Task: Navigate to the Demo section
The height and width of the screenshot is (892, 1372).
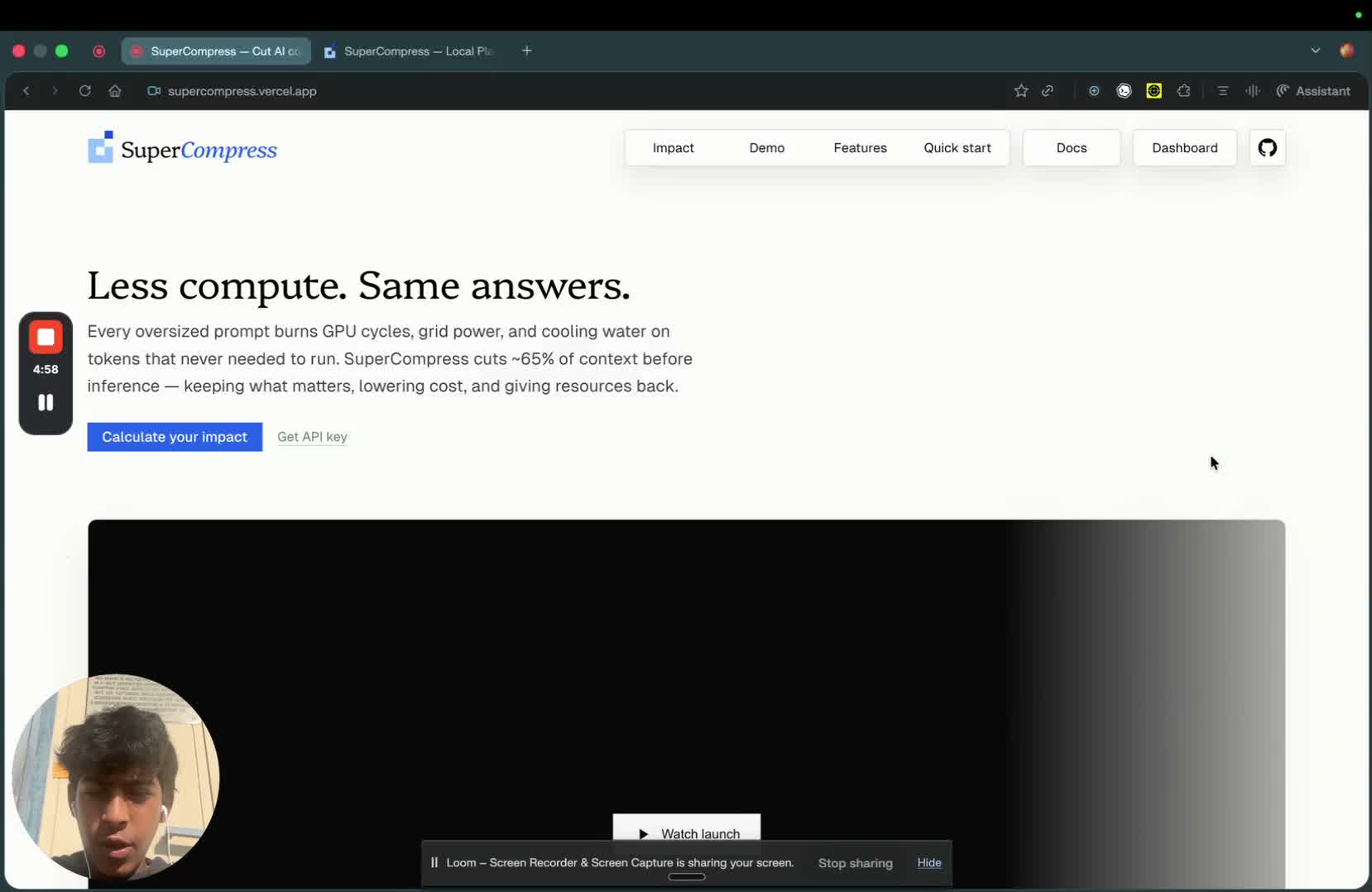Action: (x=766, y=148)
